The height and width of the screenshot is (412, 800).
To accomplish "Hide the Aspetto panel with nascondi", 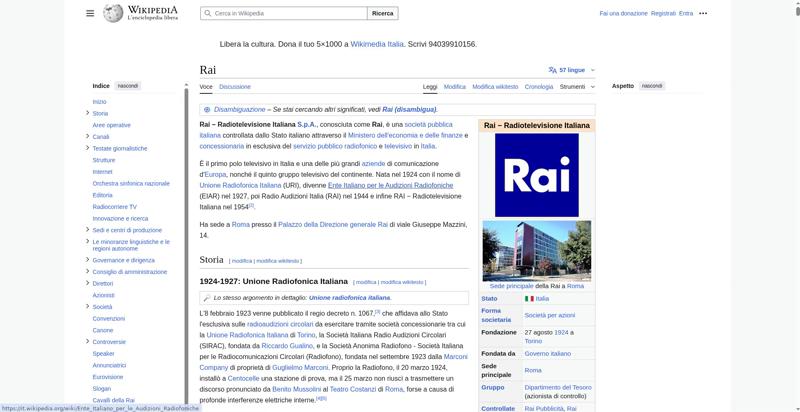I will tap(652, 86).
